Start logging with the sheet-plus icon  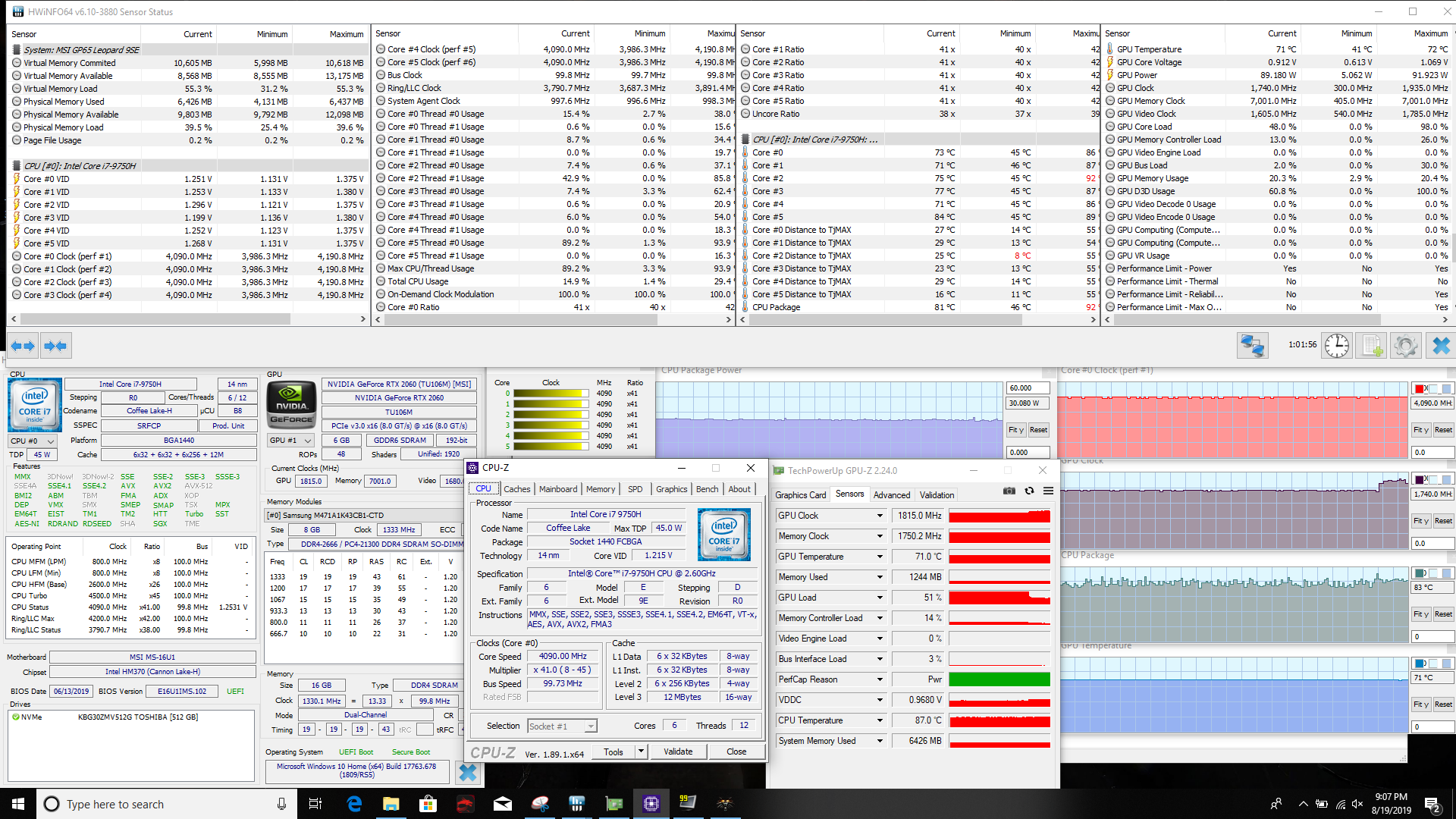(1371, 346)
